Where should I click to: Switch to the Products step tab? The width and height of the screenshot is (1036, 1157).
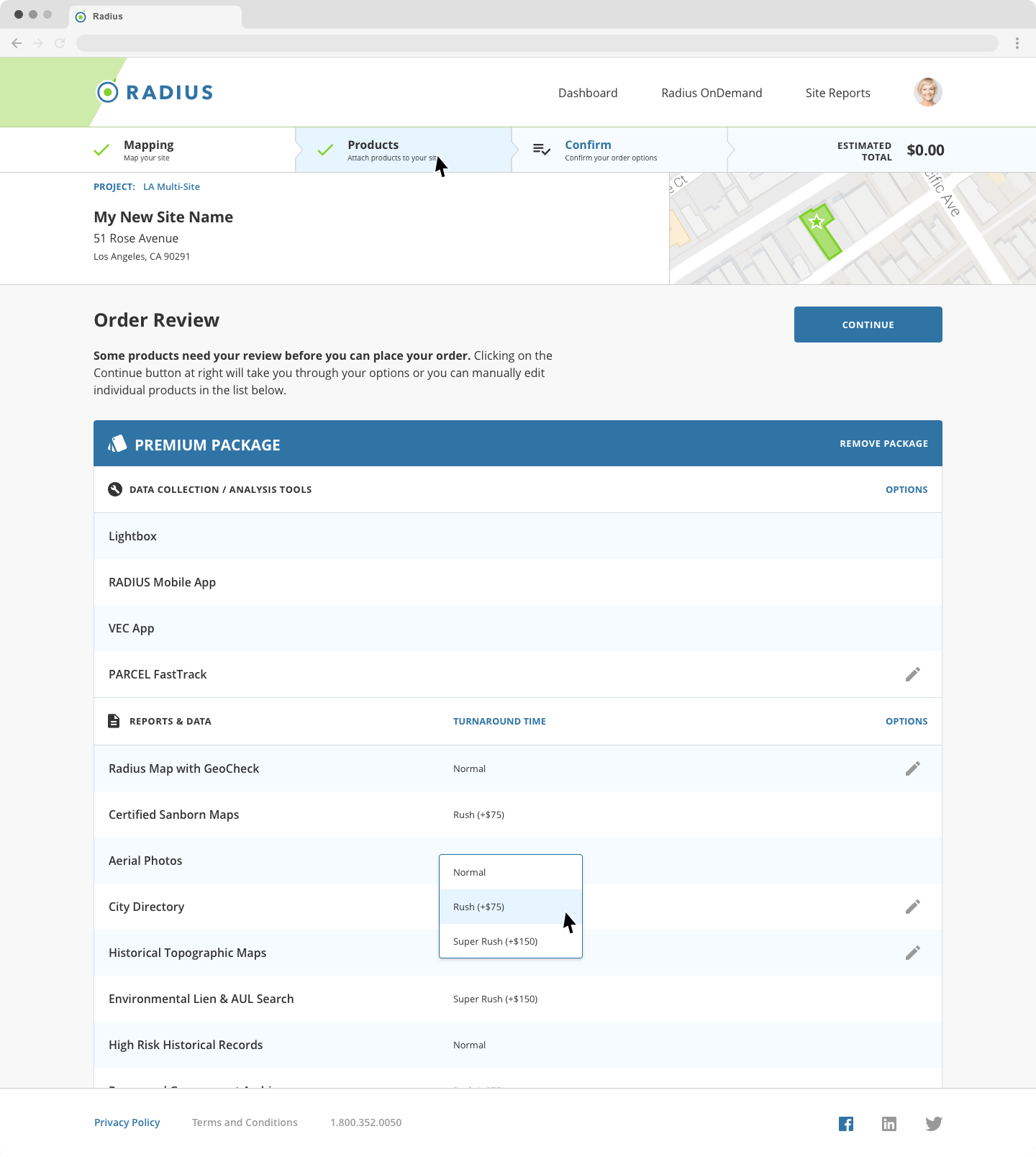click(x=404, y=150)
